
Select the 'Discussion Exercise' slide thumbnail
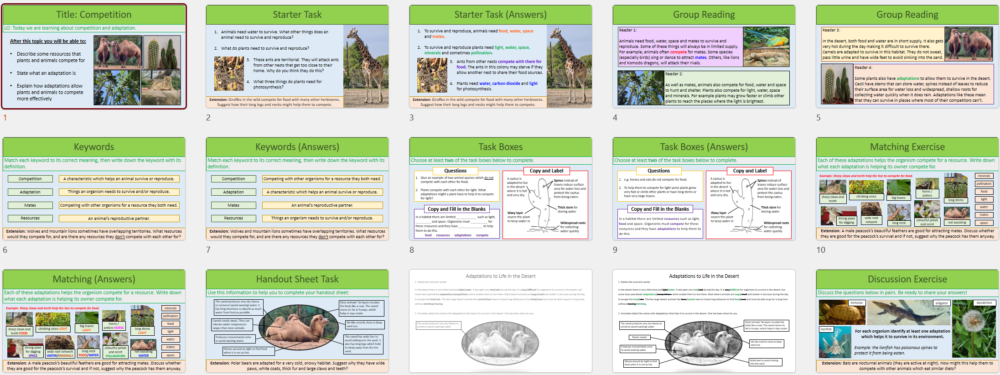[x=908, y=321]
